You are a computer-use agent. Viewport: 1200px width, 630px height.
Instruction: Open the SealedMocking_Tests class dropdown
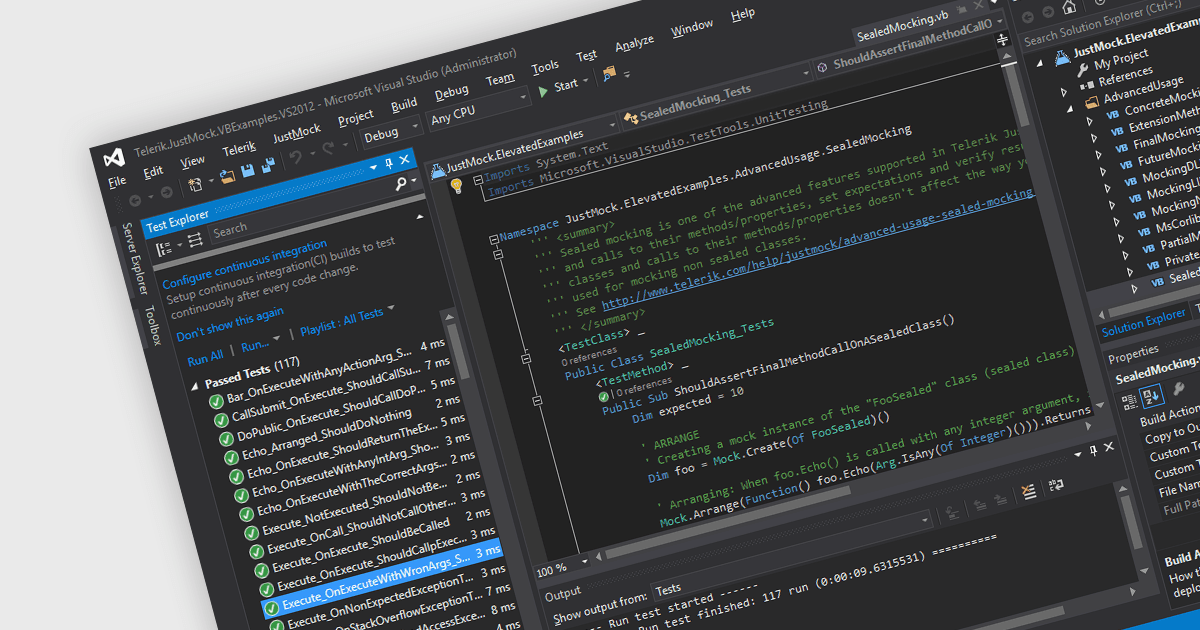coord(716,97)
